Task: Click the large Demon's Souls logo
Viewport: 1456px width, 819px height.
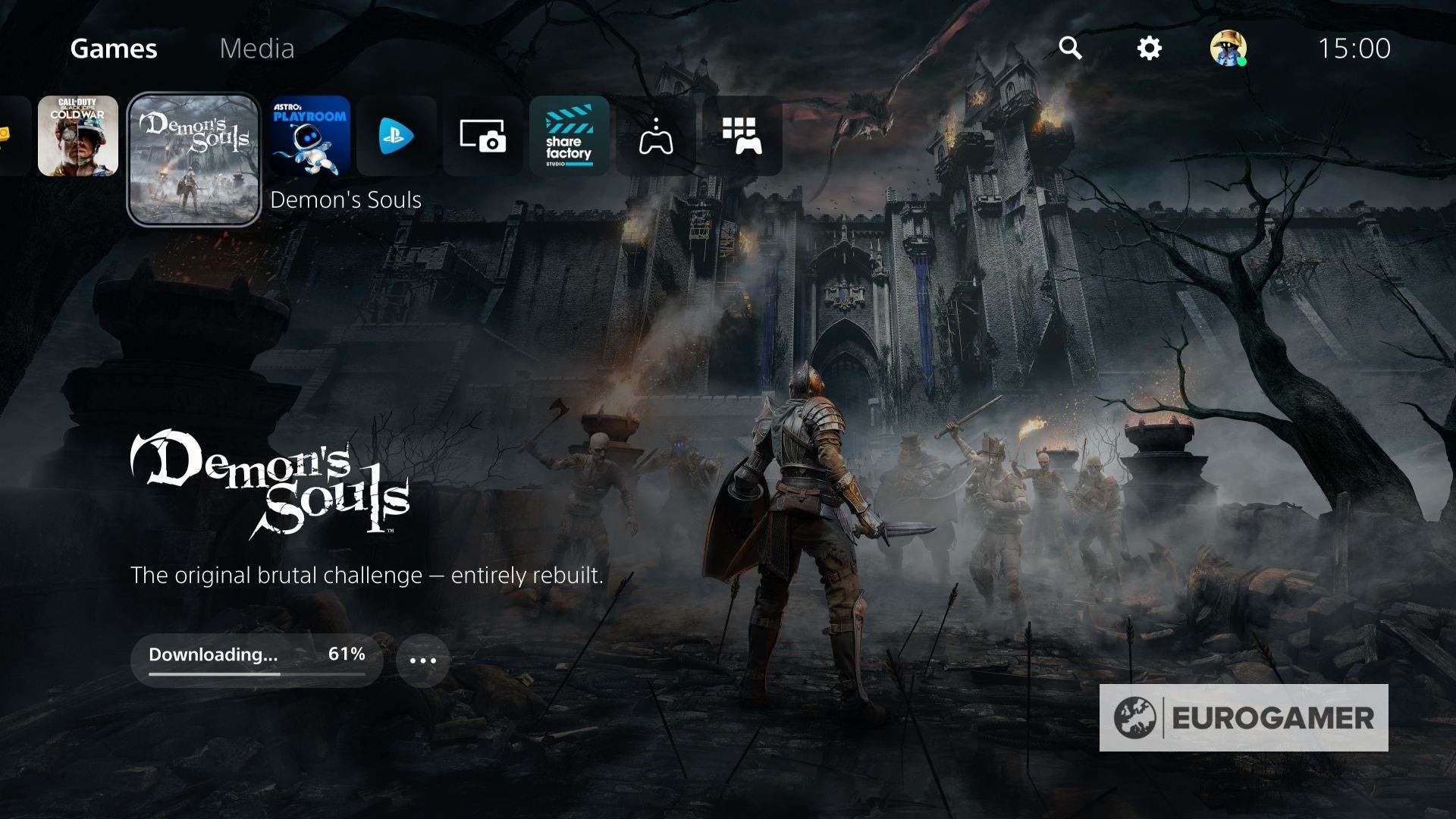Action: point(270,485)
